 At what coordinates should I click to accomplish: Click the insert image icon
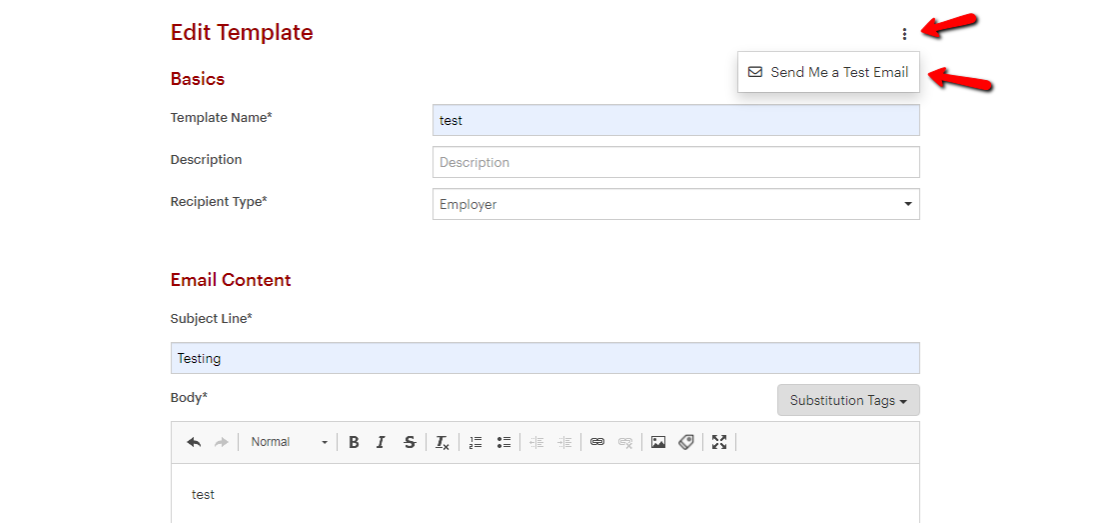(658, 442)
